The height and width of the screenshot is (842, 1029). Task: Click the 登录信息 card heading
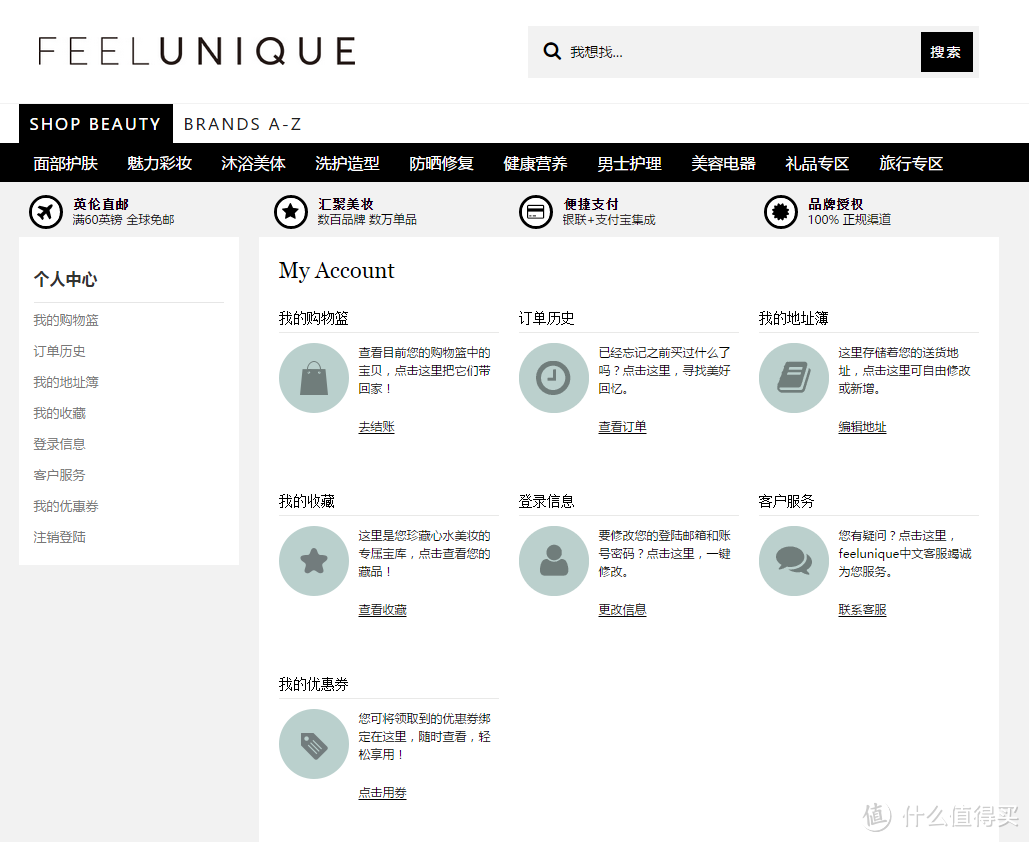click(x=547, y=501)
